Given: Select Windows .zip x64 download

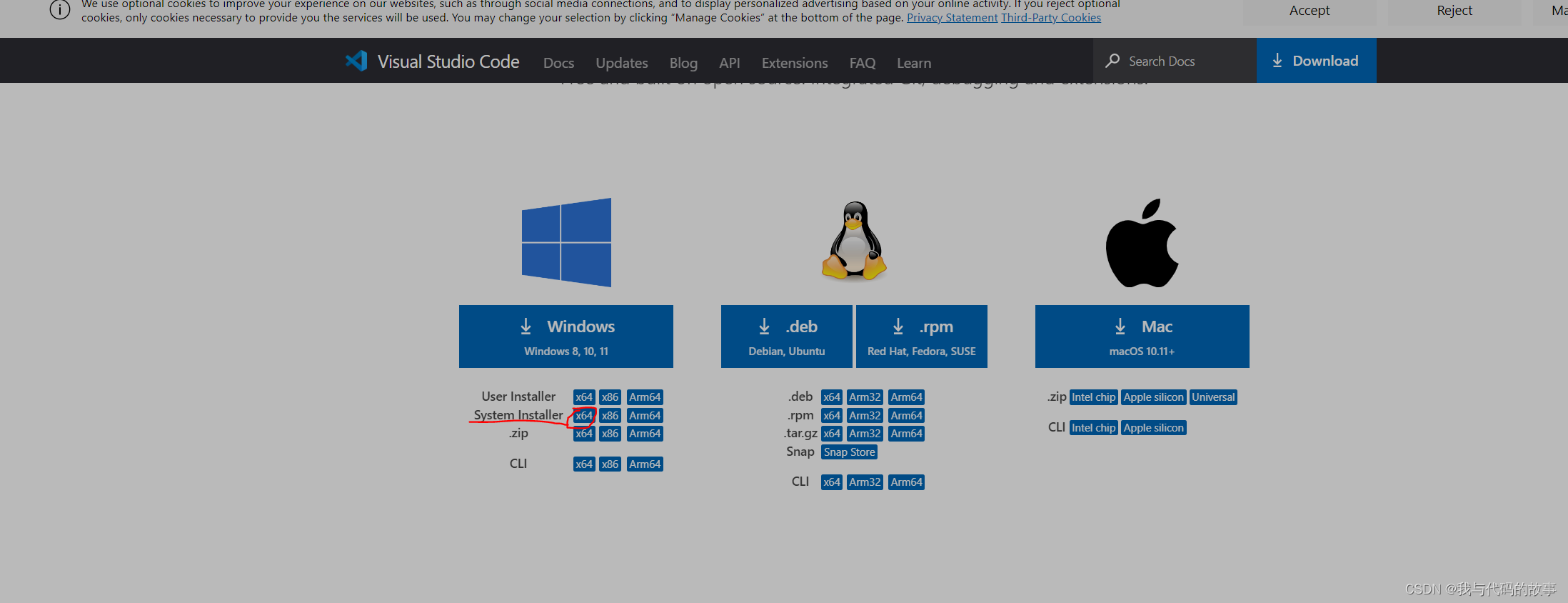Looking at the screenshot, I should 584,434.
